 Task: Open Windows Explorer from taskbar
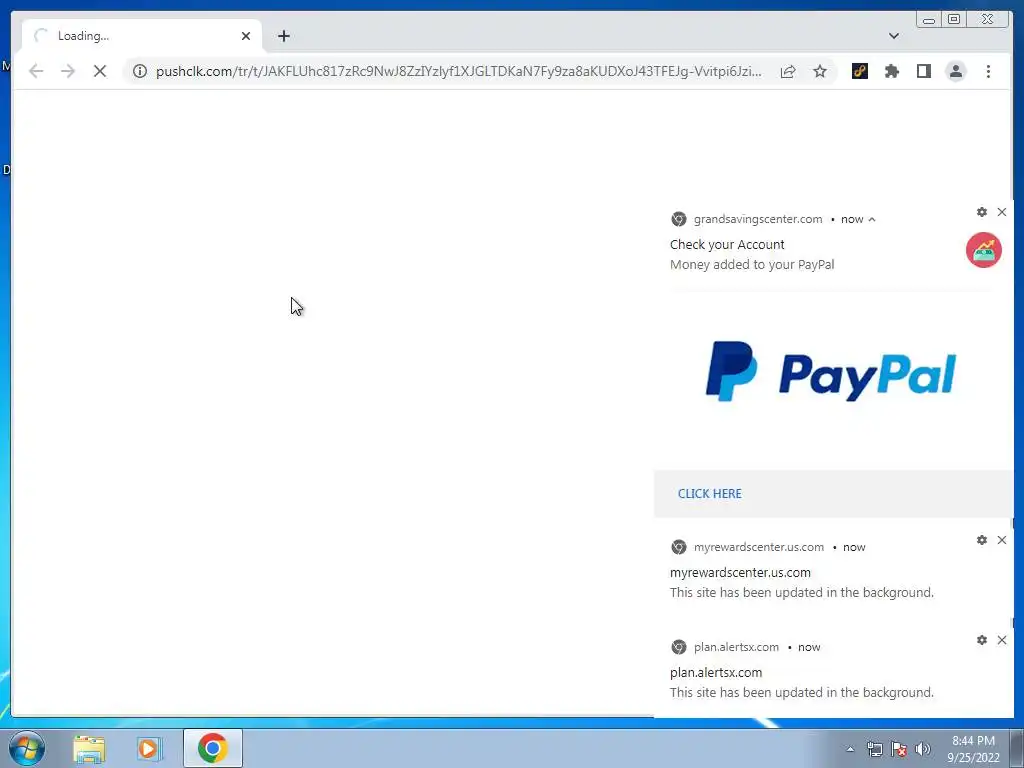pos(89,748)
